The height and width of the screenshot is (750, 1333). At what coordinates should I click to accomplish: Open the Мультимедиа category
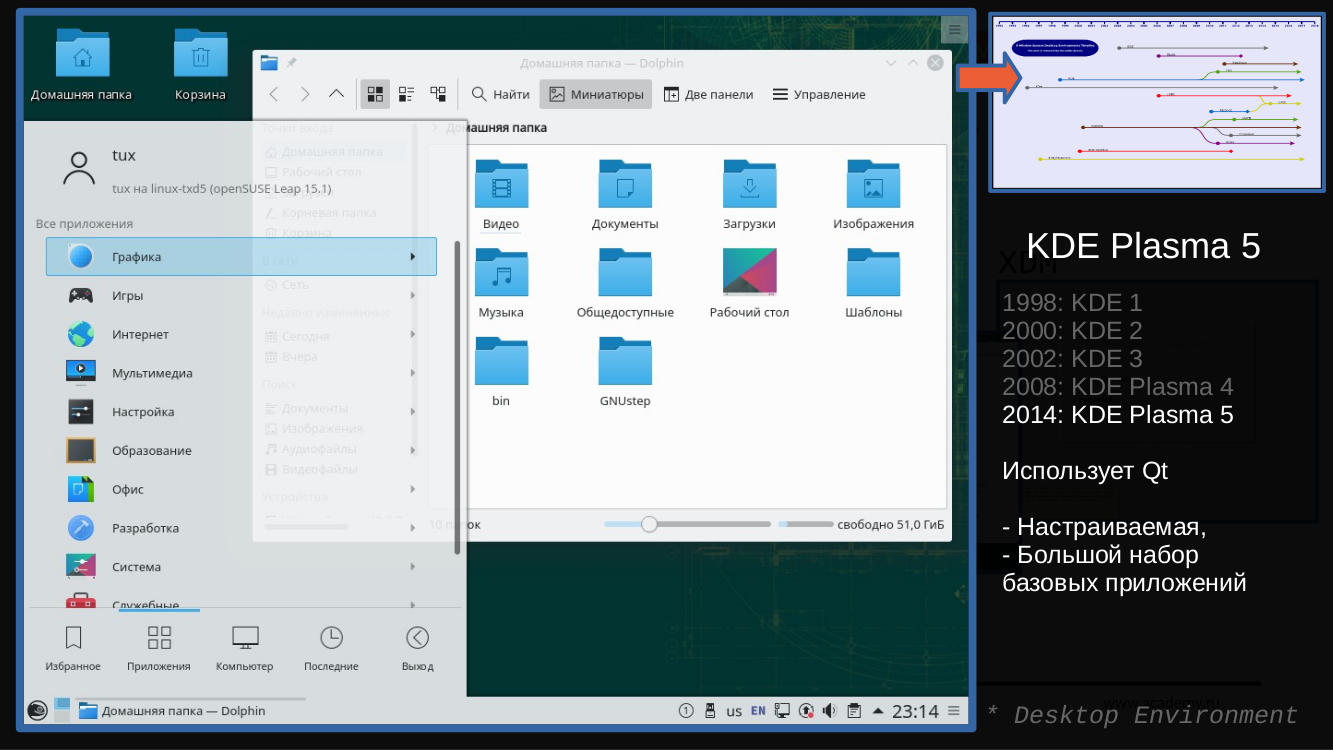[x=241, y=373]
